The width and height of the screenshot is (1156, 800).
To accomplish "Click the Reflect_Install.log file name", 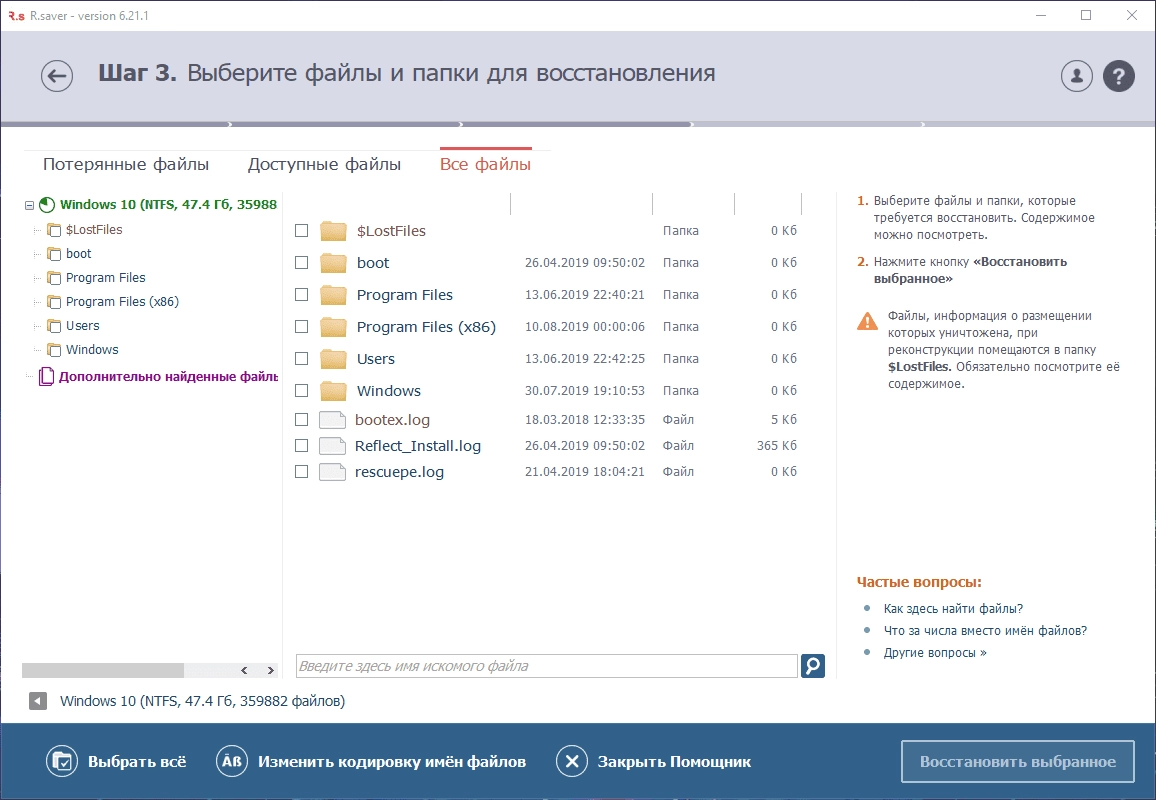I will [x=417, y=446].
